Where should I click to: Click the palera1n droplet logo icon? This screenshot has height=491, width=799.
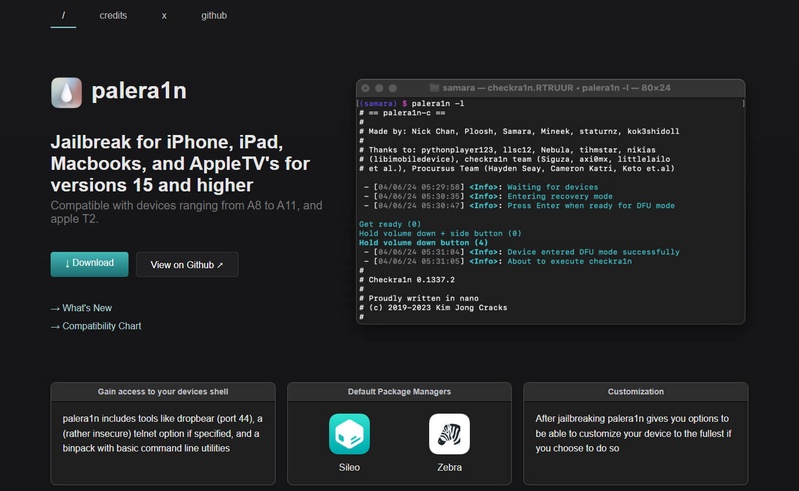(66, 92)
